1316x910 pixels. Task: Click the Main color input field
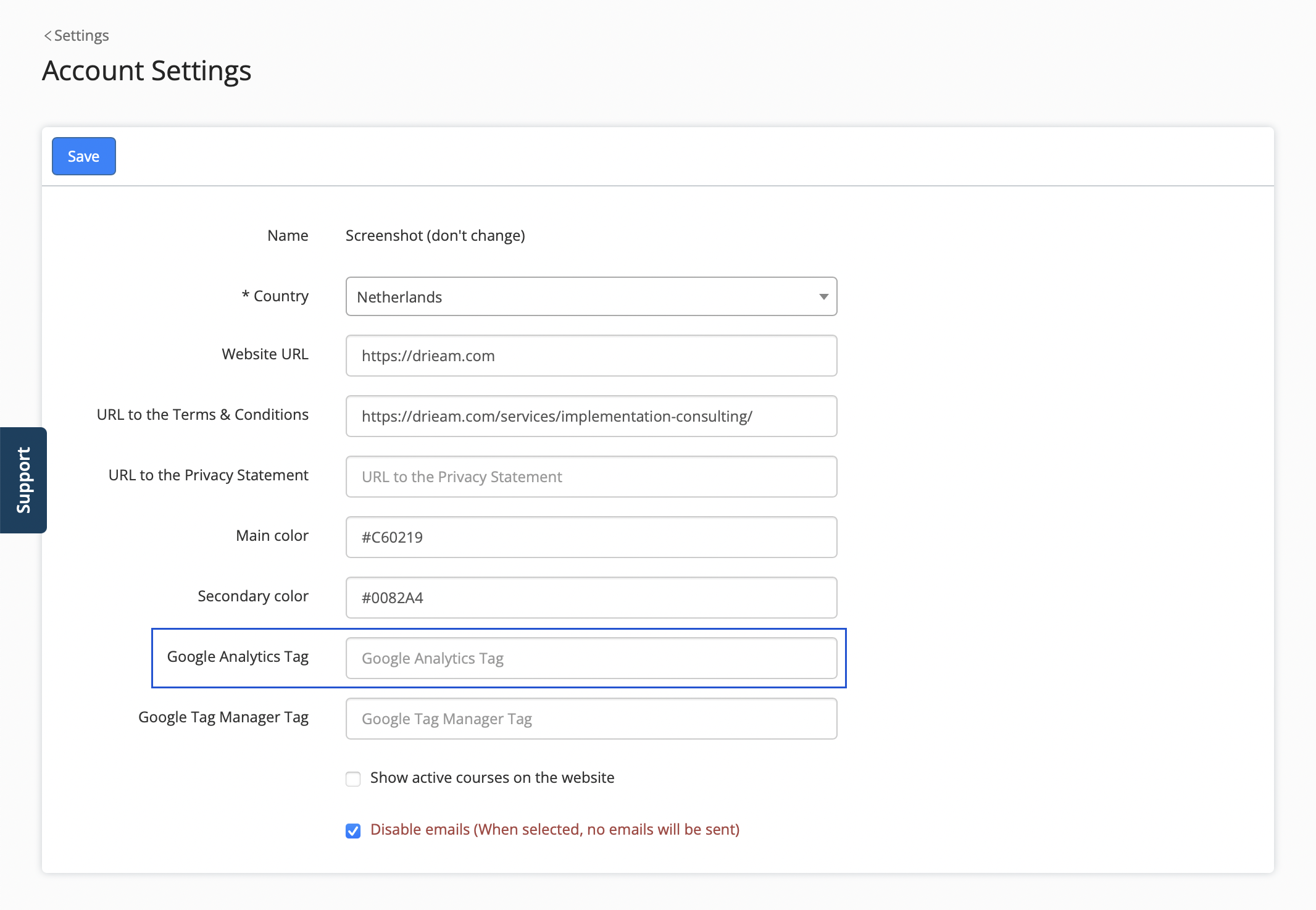click(591, 537)
